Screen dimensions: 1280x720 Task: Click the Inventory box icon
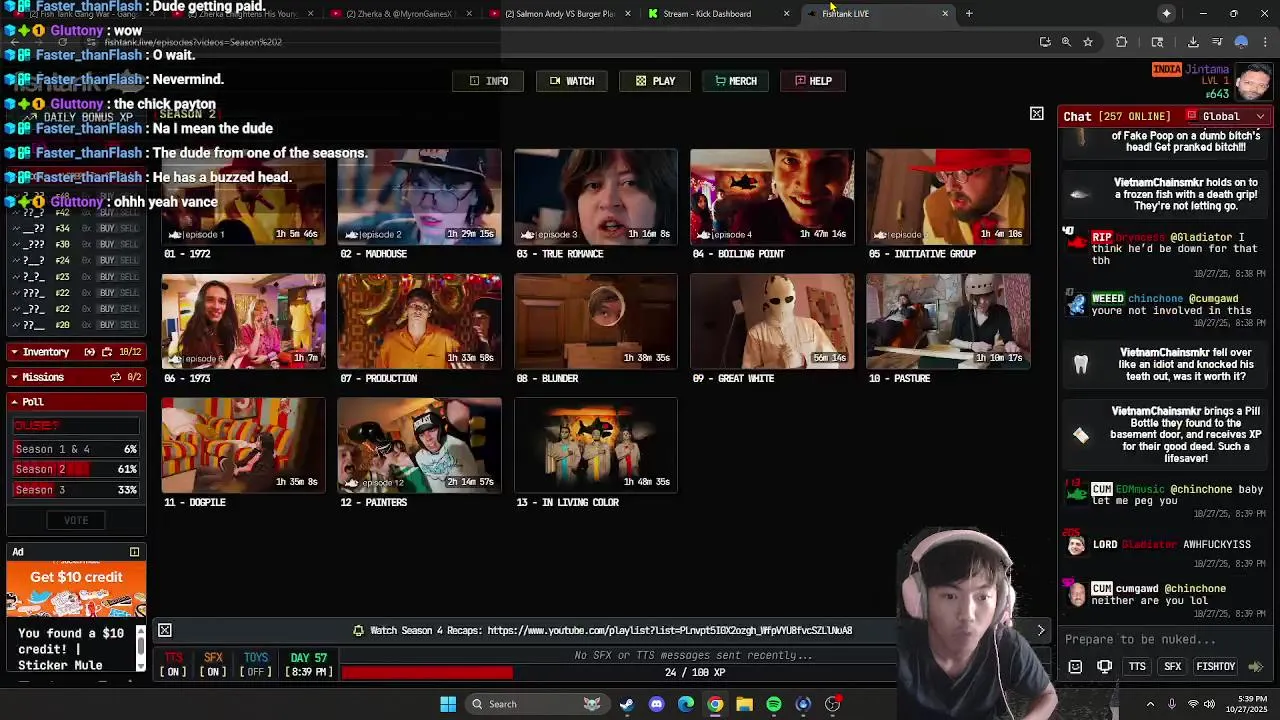coord(109,352)
